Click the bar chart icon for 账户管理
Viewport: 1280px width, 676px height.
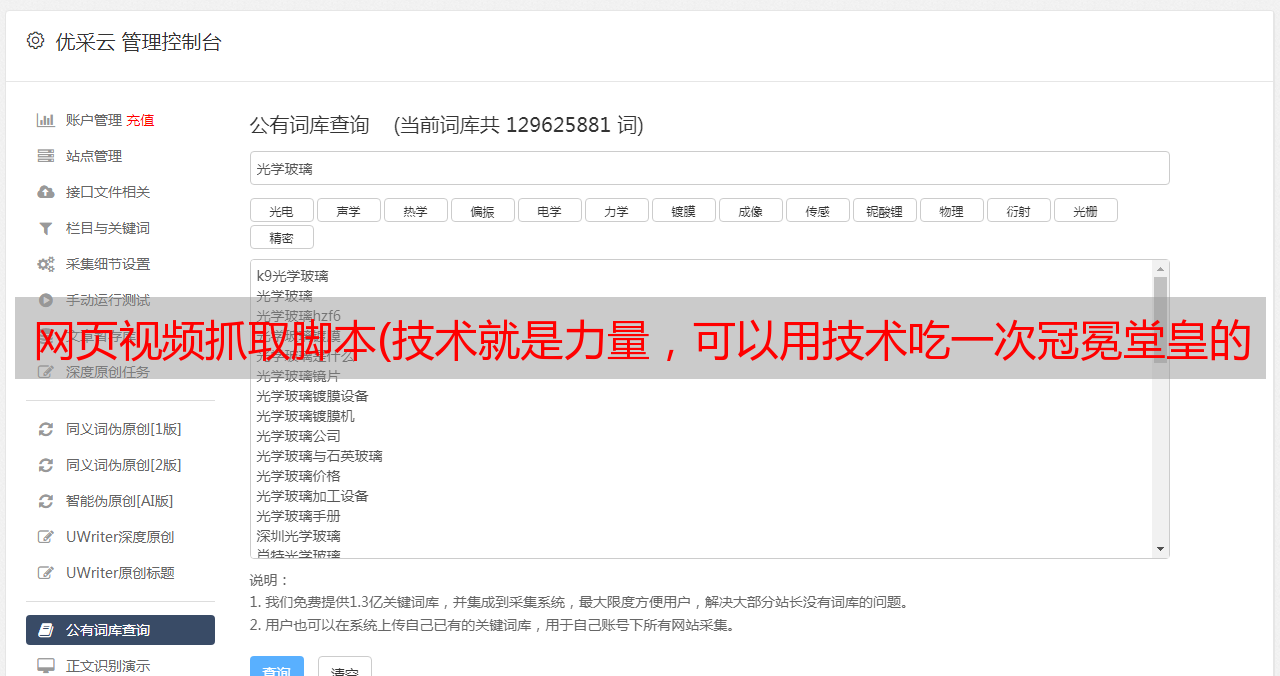coord(46,120)
